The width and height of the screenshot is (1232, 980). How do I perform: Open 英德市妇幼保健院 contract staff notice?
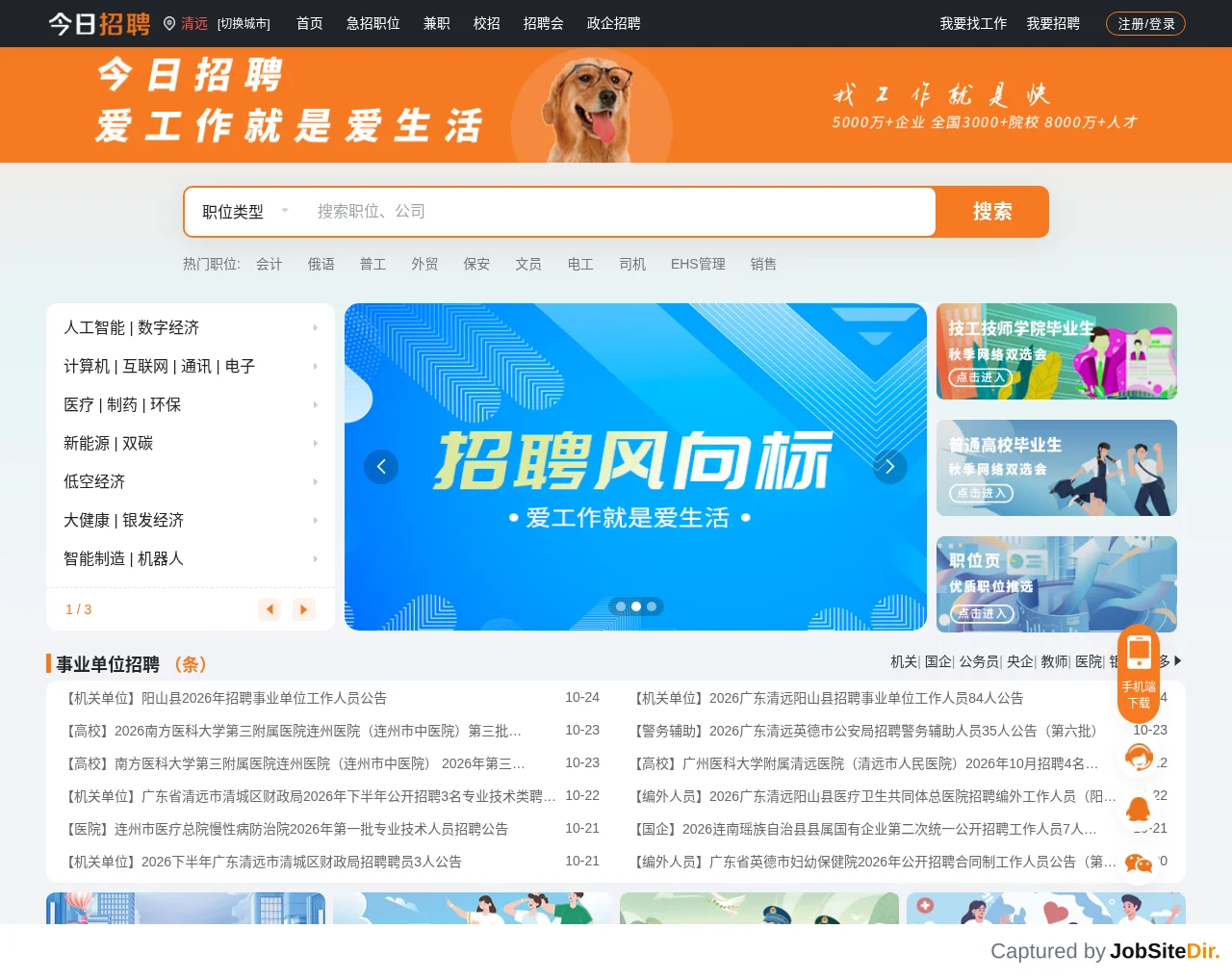(873, 862)
